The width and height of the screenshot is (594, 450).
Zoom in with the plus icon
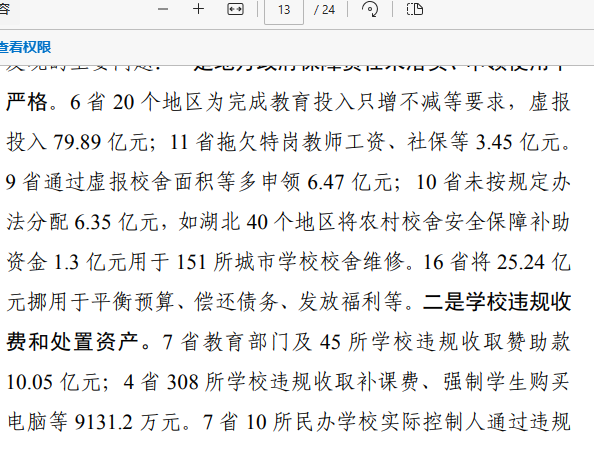[199, 9]
